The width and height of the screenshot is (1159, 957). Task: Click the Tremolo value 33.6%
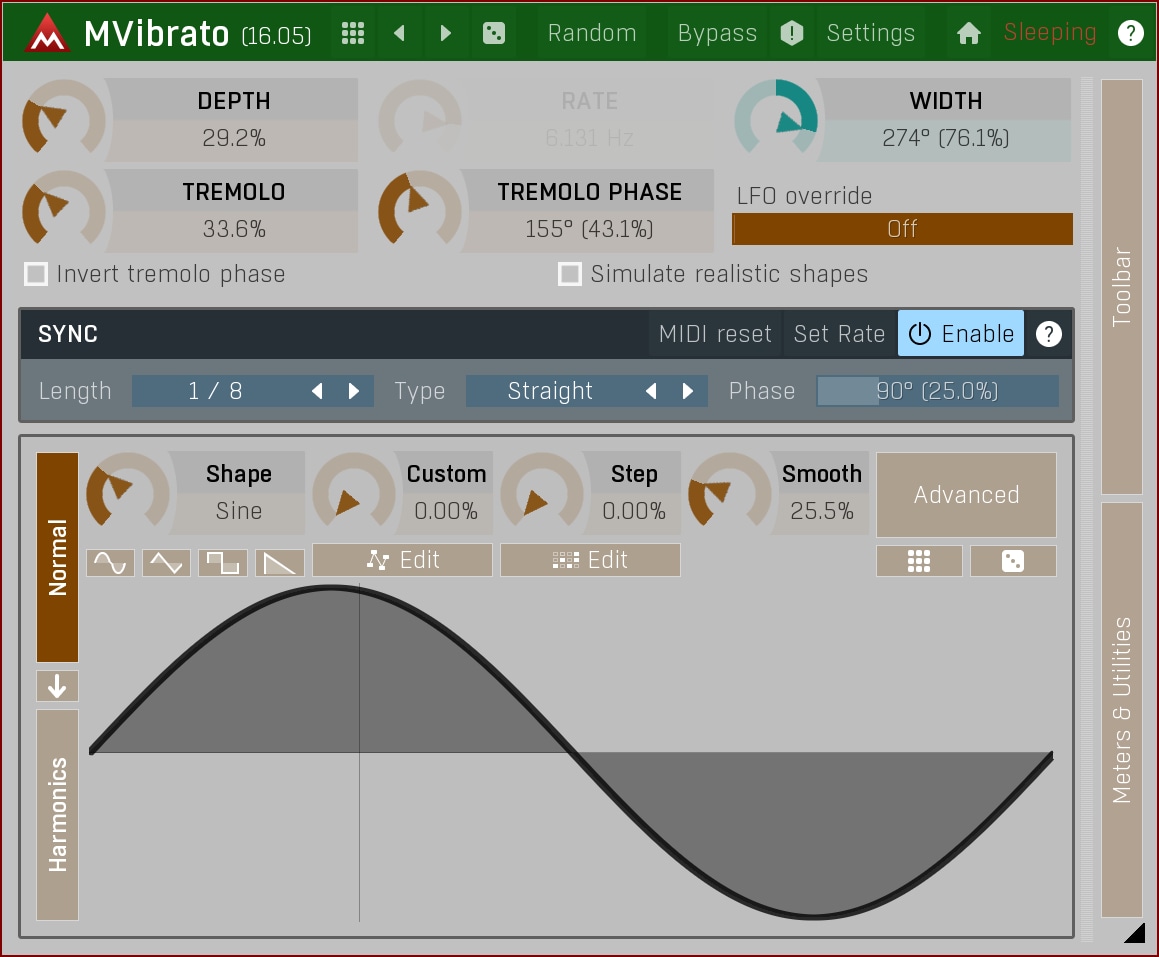click(x=234, y=229)
